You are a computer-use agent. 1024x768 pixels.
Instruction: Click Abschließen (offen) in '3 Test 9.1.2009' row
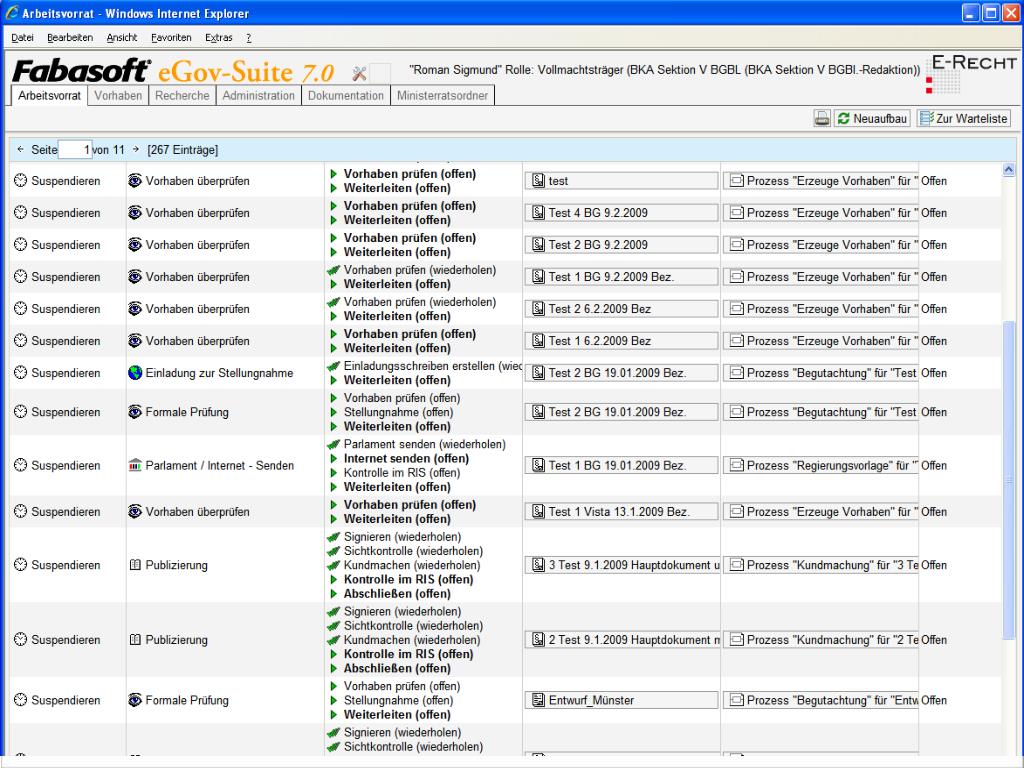click(x=397, y=594)
